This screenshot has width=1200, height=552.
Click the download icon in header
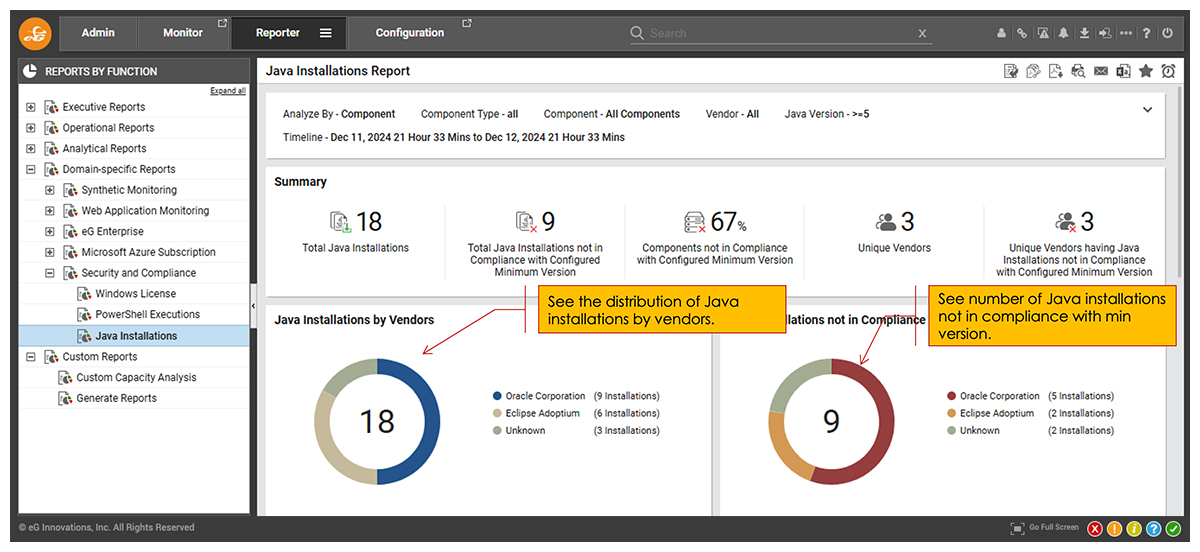click(1085, 33)
